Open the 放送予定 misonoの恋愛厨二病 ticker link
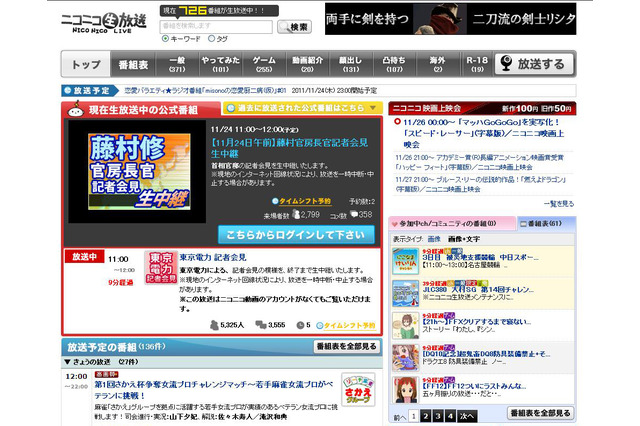The image size is (640, 426). (x=205, y=91)
